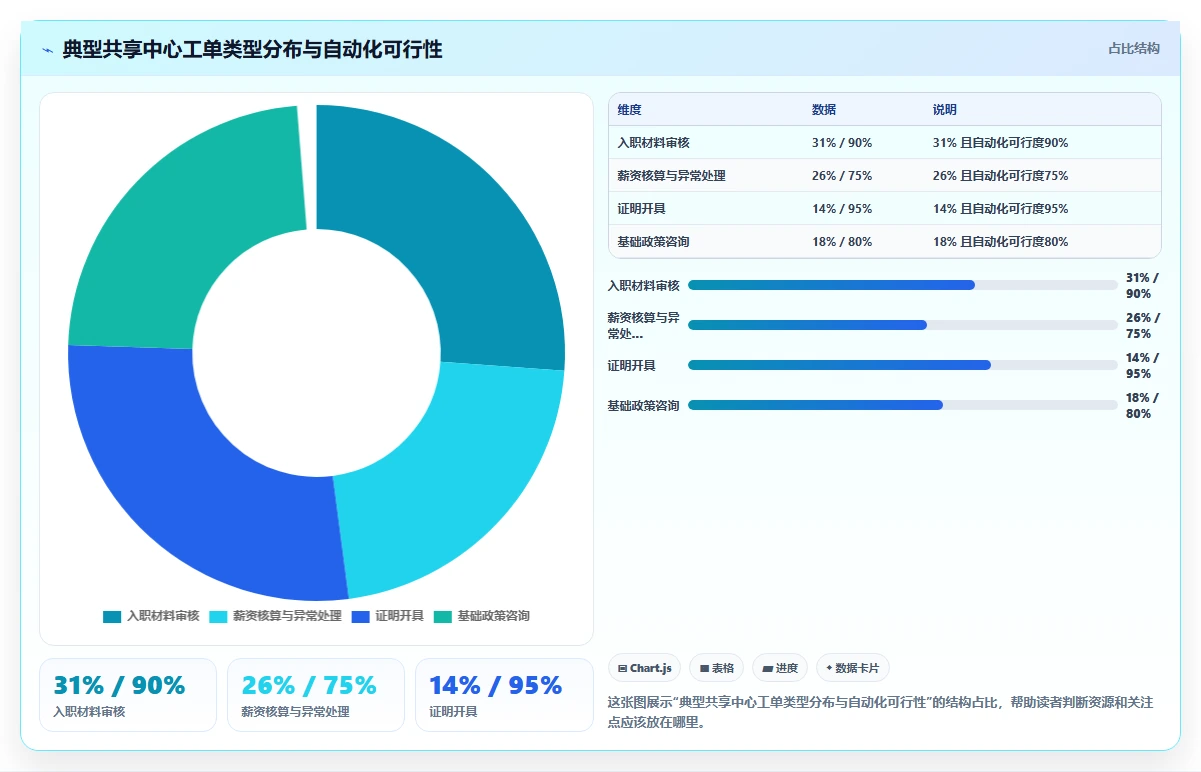1201x772 pixels.
Task: Click the 基础政策咨询 progress bar
Action: [903, 405]
